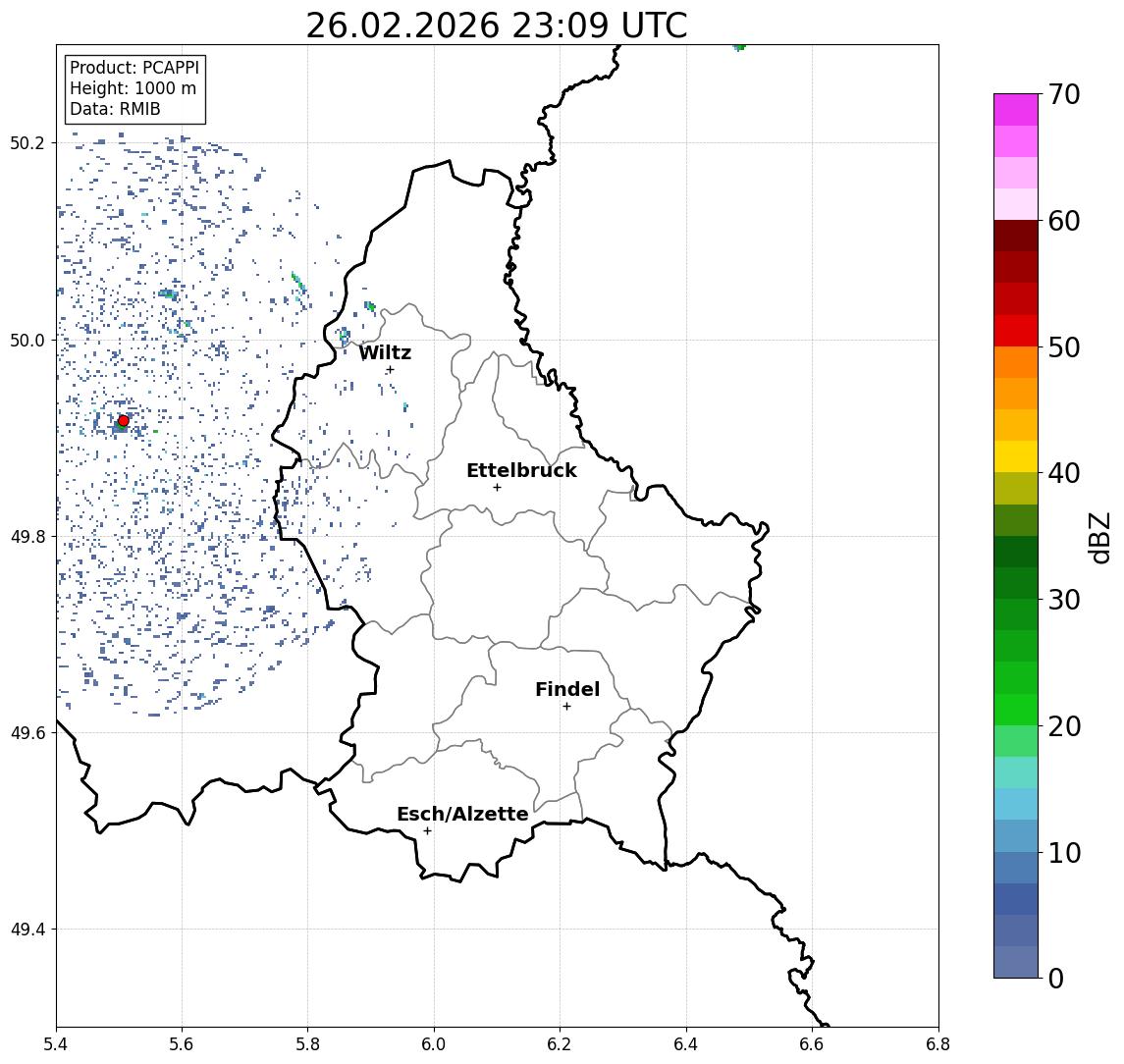Pick the steel blue swatch below 10
Screen dimensions: 1124x1064
pyautogui.click(x=1016, y=868)
